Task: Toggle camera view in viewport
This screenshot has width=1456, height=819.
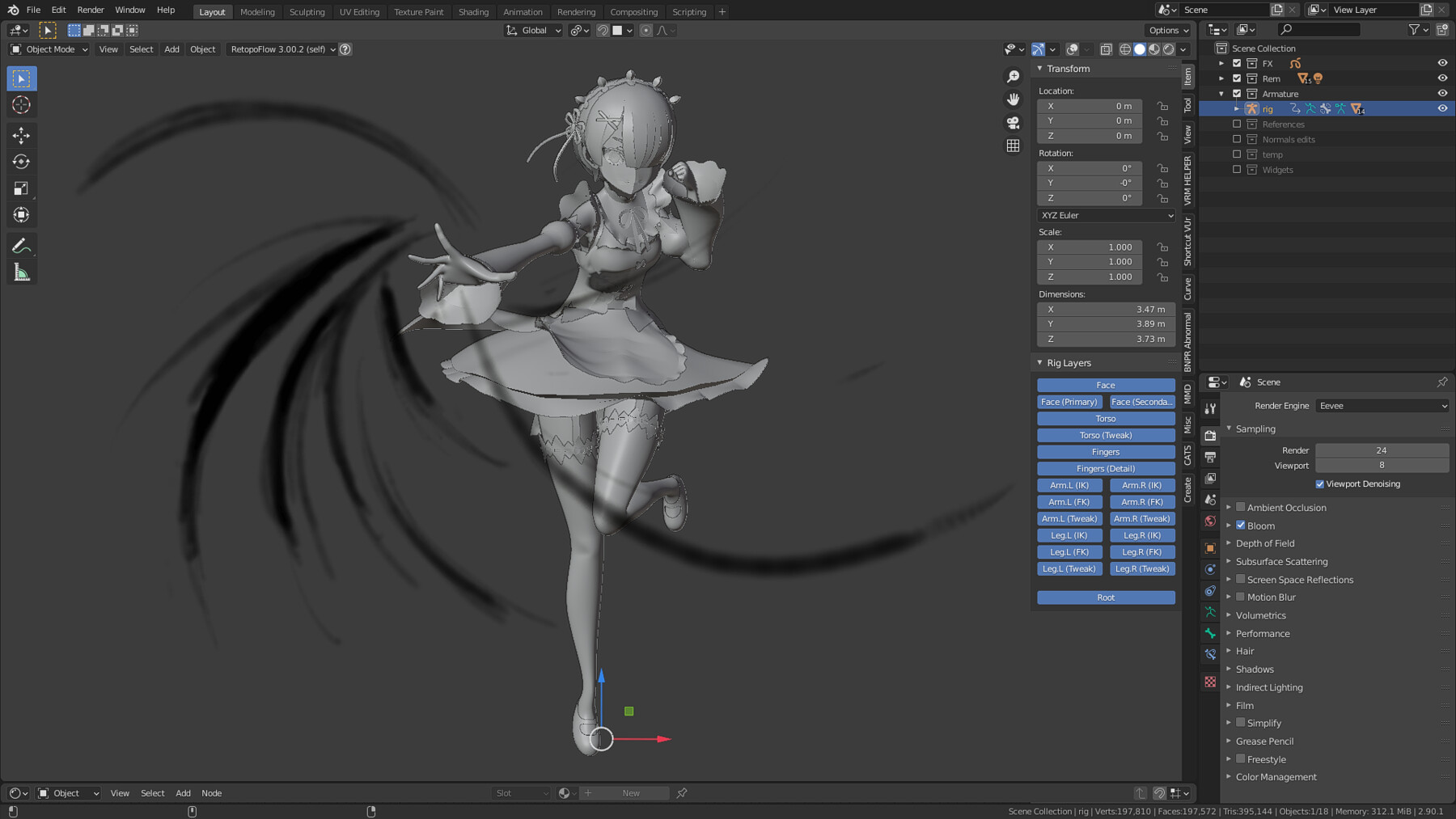Action: (1013, 123)
